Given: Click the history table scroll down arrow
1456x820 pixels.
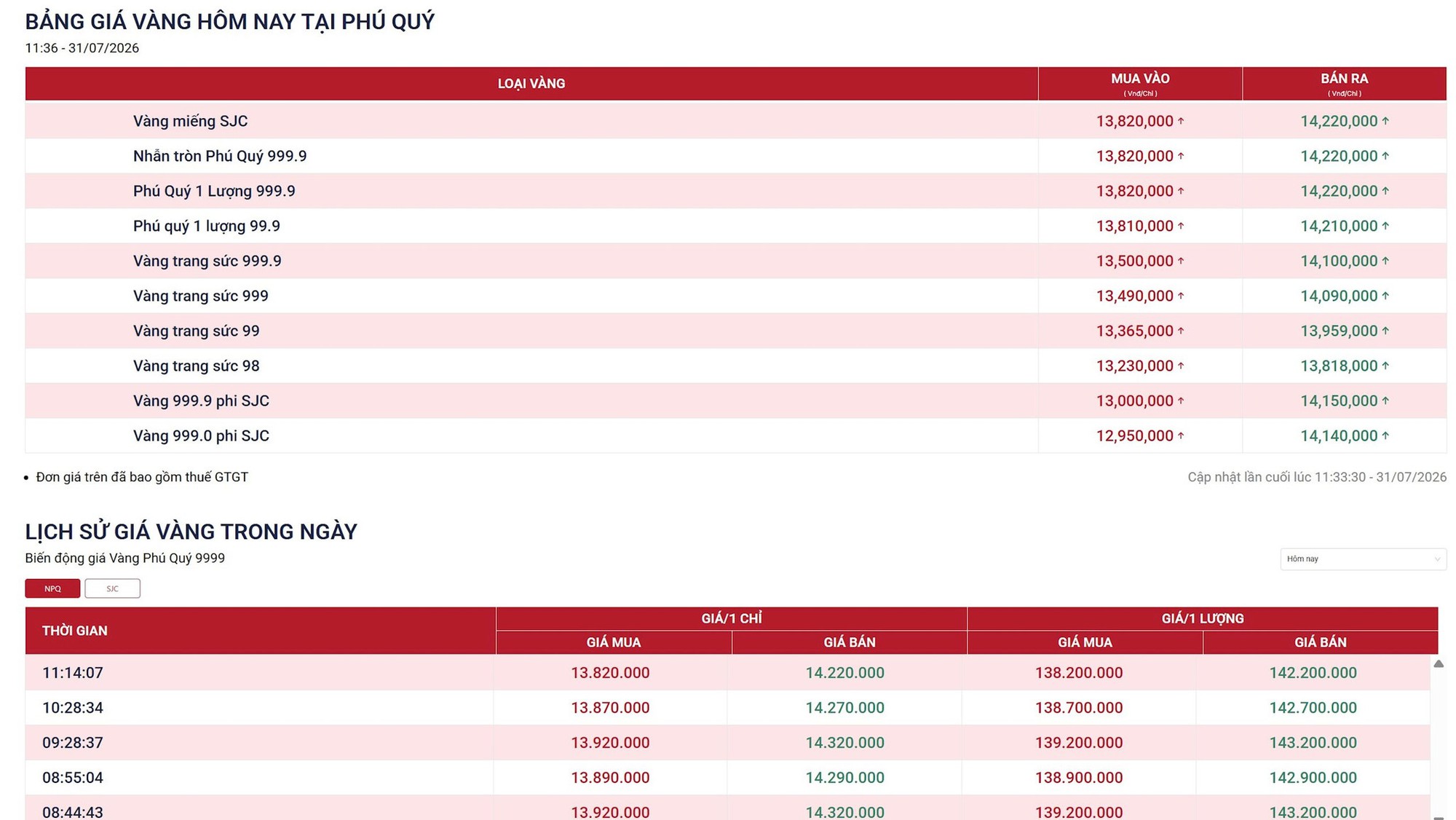Looking at the screenshot, I should coord(1439,817).
